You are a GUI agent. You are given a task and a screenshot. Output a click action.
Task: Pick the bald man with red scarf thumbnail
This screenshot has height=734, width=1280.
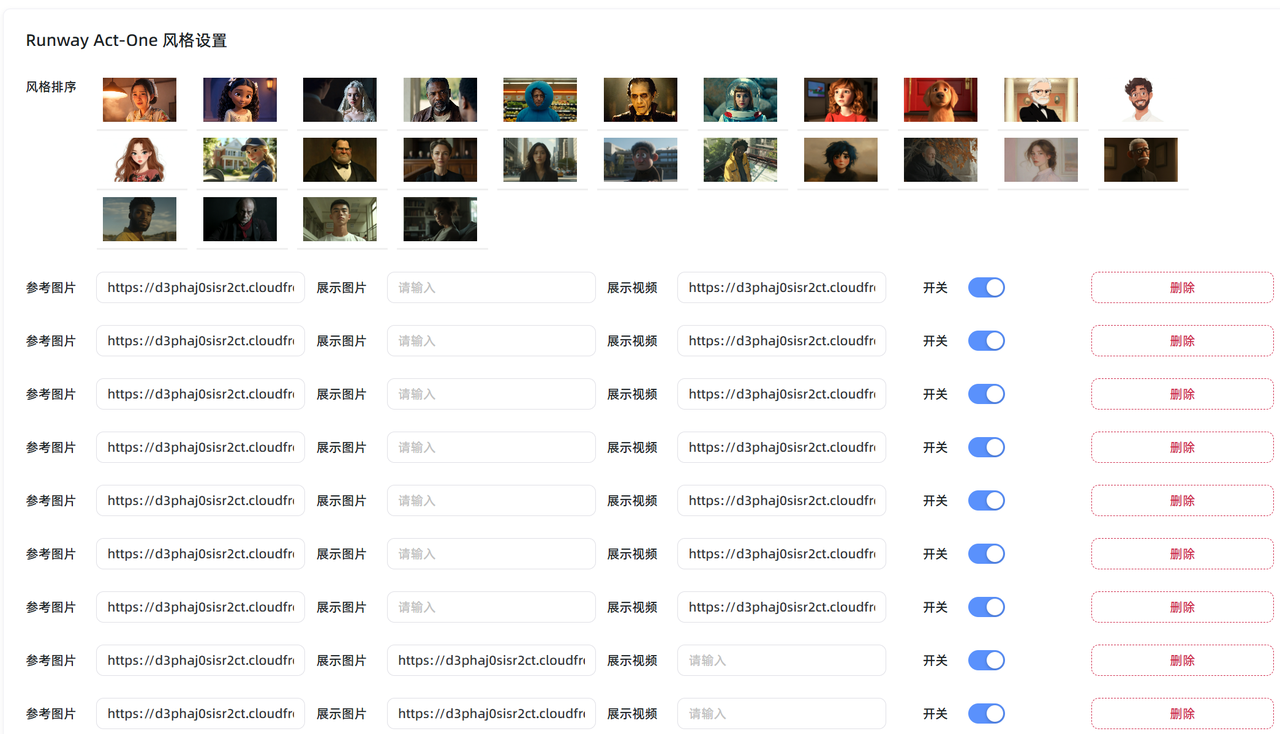coord(240,219)
